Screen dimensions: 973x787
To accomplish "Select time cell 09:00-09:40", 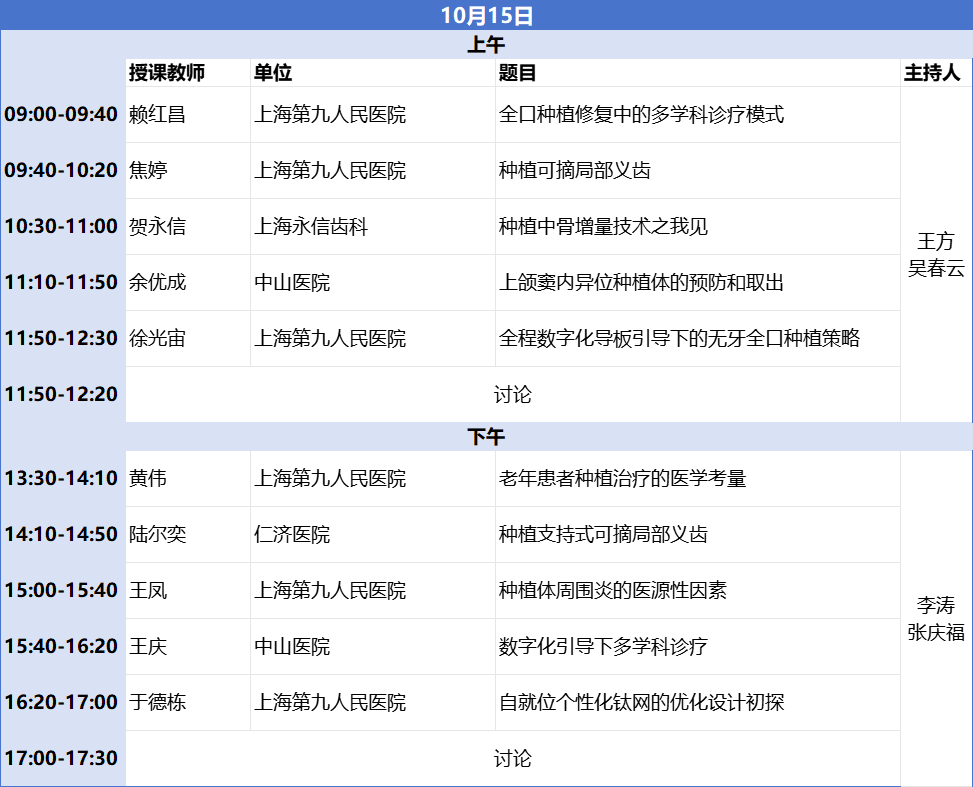I will [x=61, y=114].
